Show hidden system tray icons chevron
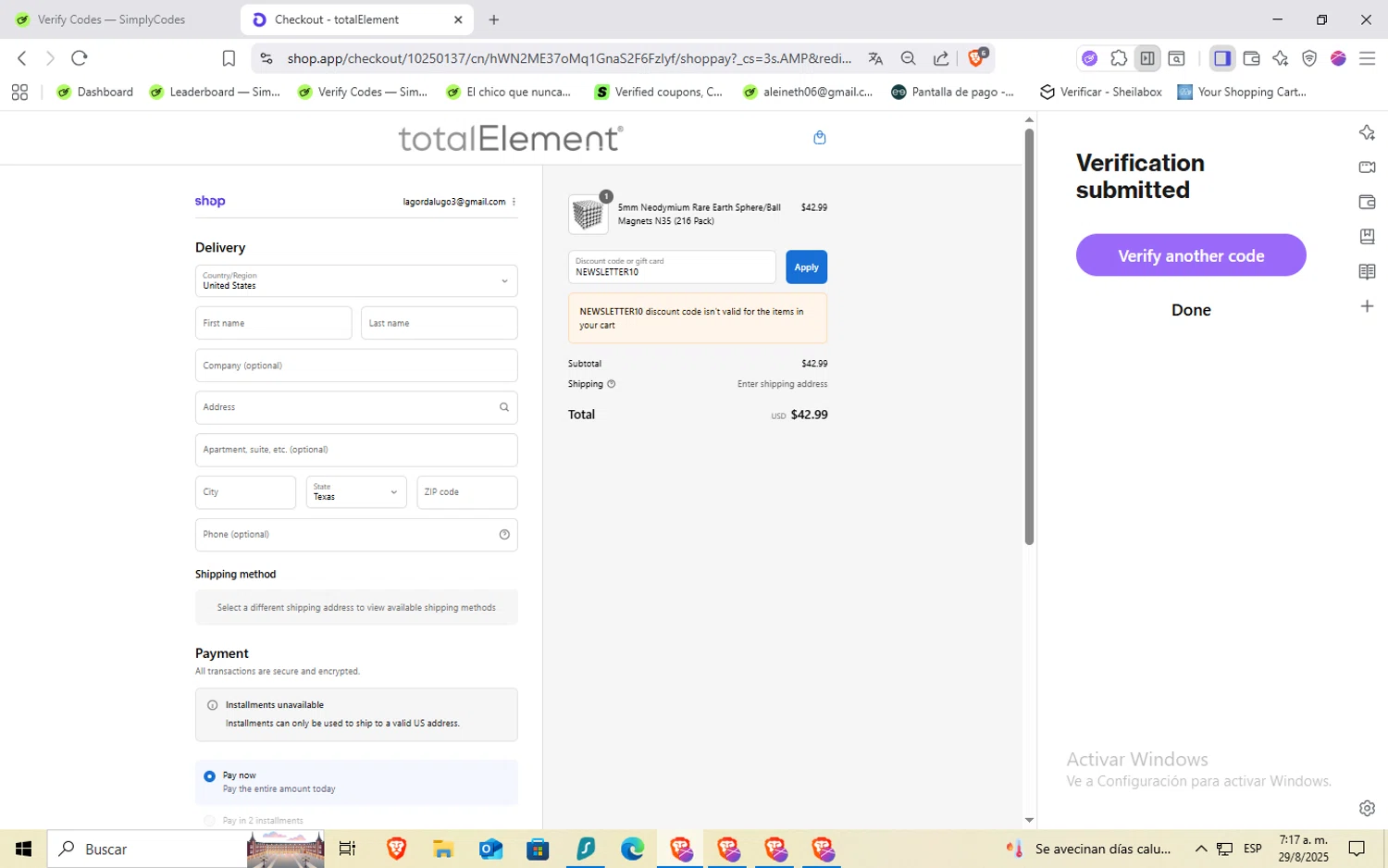The width and height of the screenshot is (1388, 868). click(x=1200, y=849)
